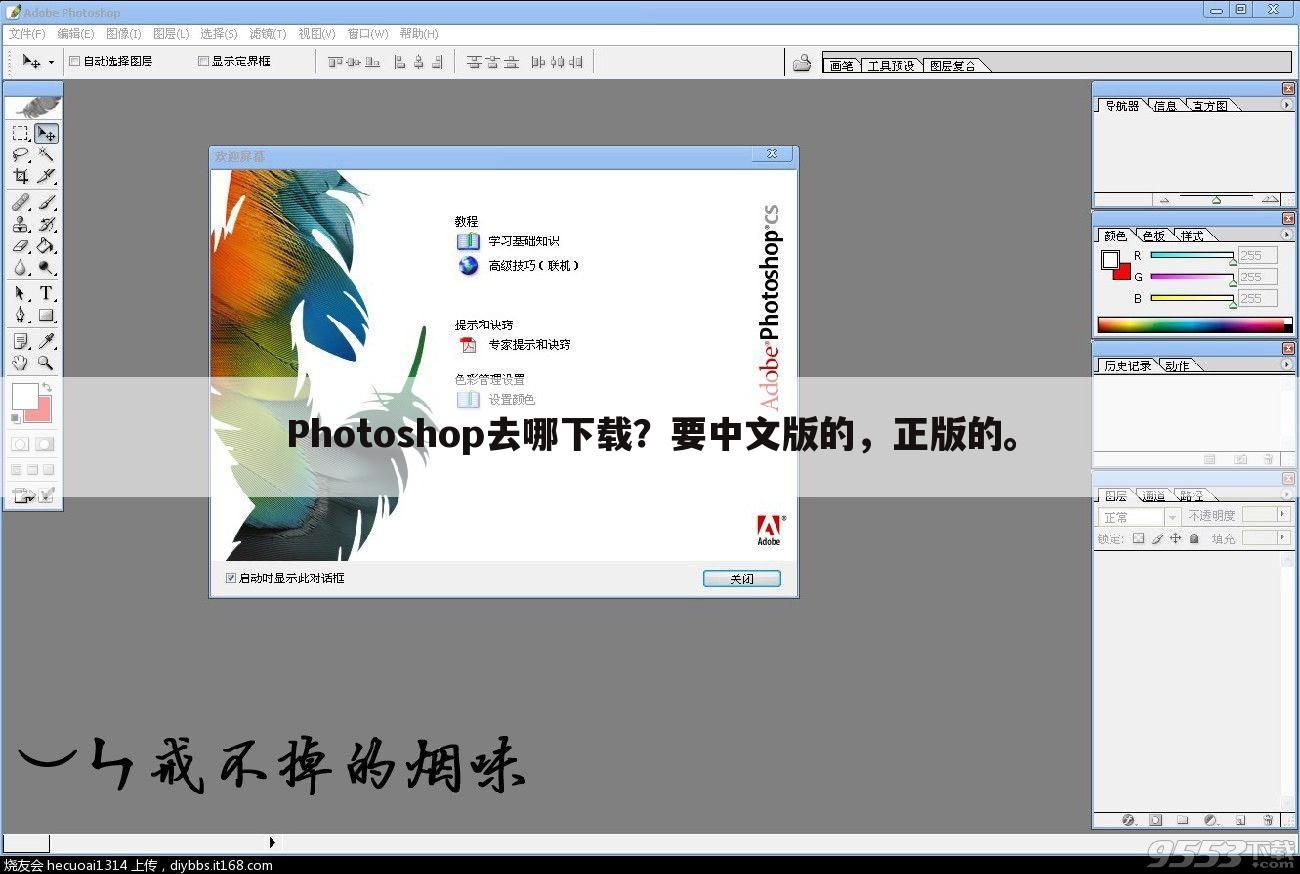Open the 窗口(W) menu
The width and height of the screenshot is (1300, 874).
point(367,34)
